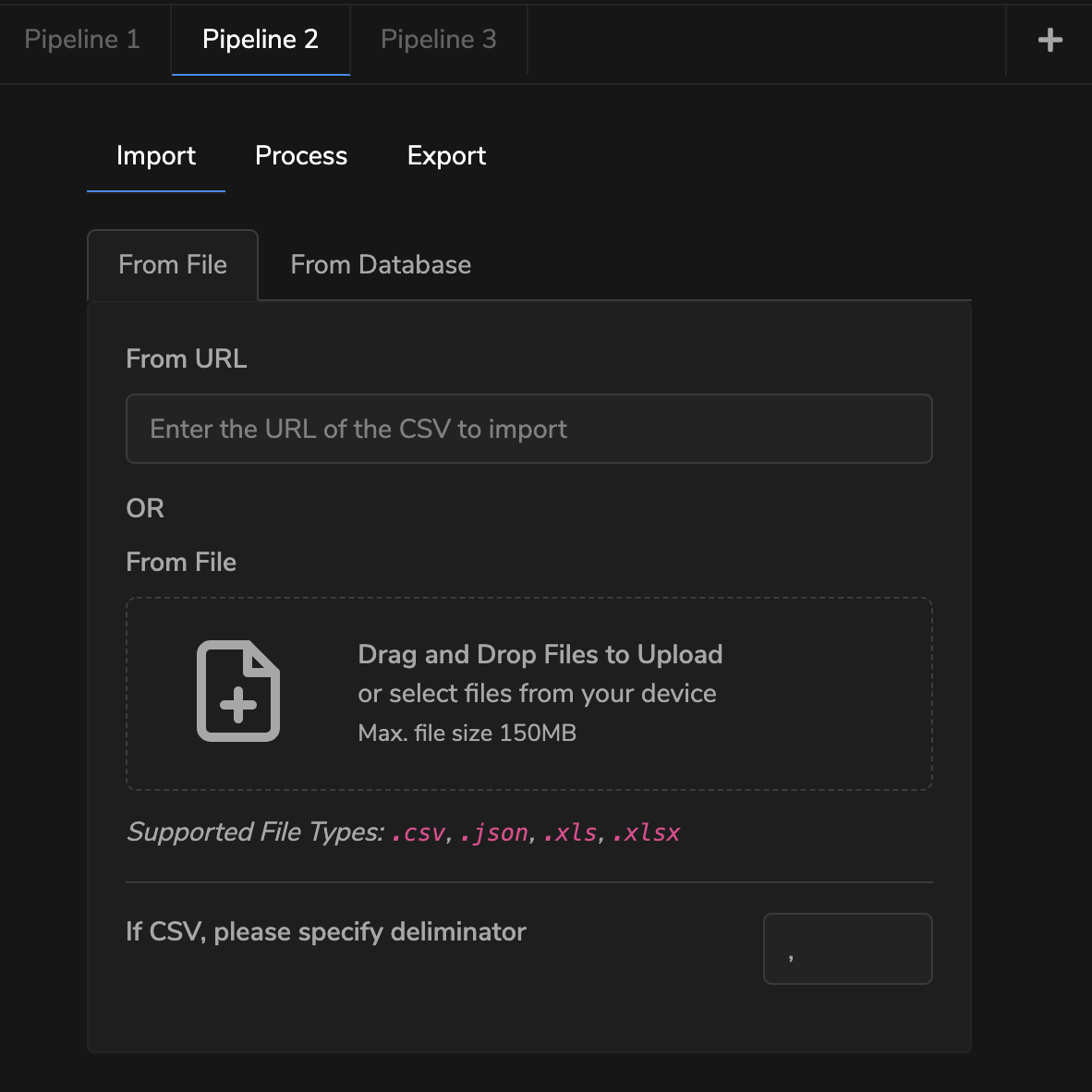
Task: Click the CSV URL input field
Action: tap(529, 428)
